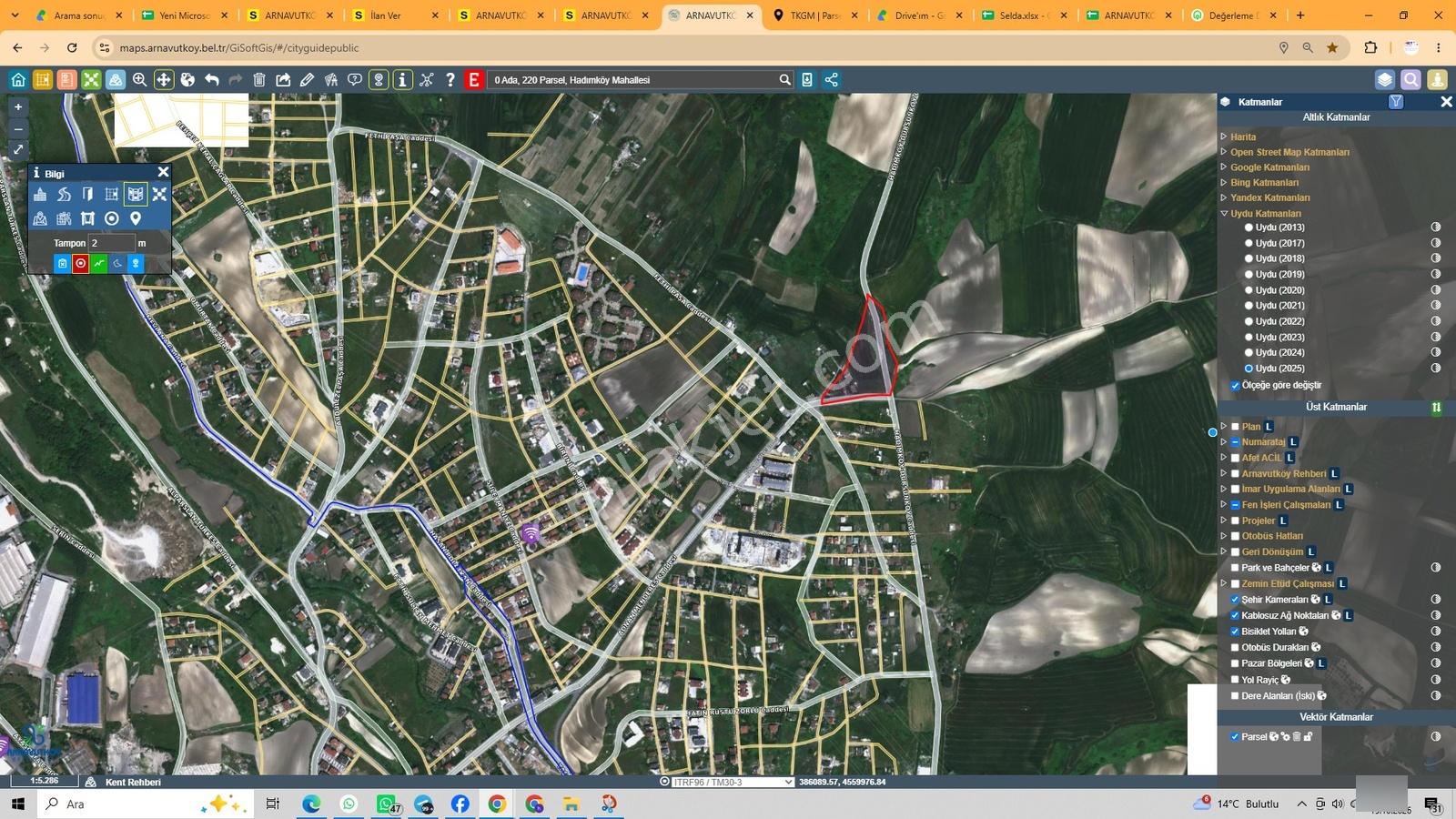The height and width of the screenshot is (819, 1456).
Task: Select the building info icon in Bilgi panel
Action: click(x=40, y=194)
